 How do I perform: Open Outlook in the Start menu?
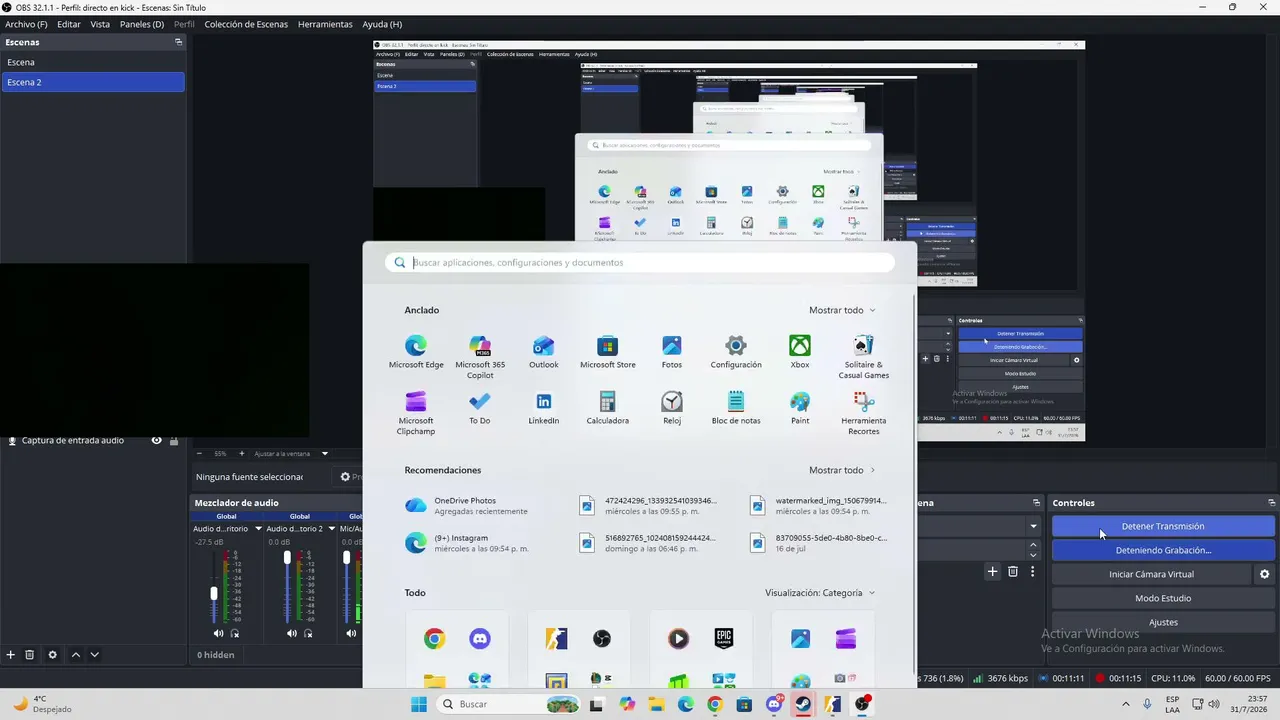[544, 352]
